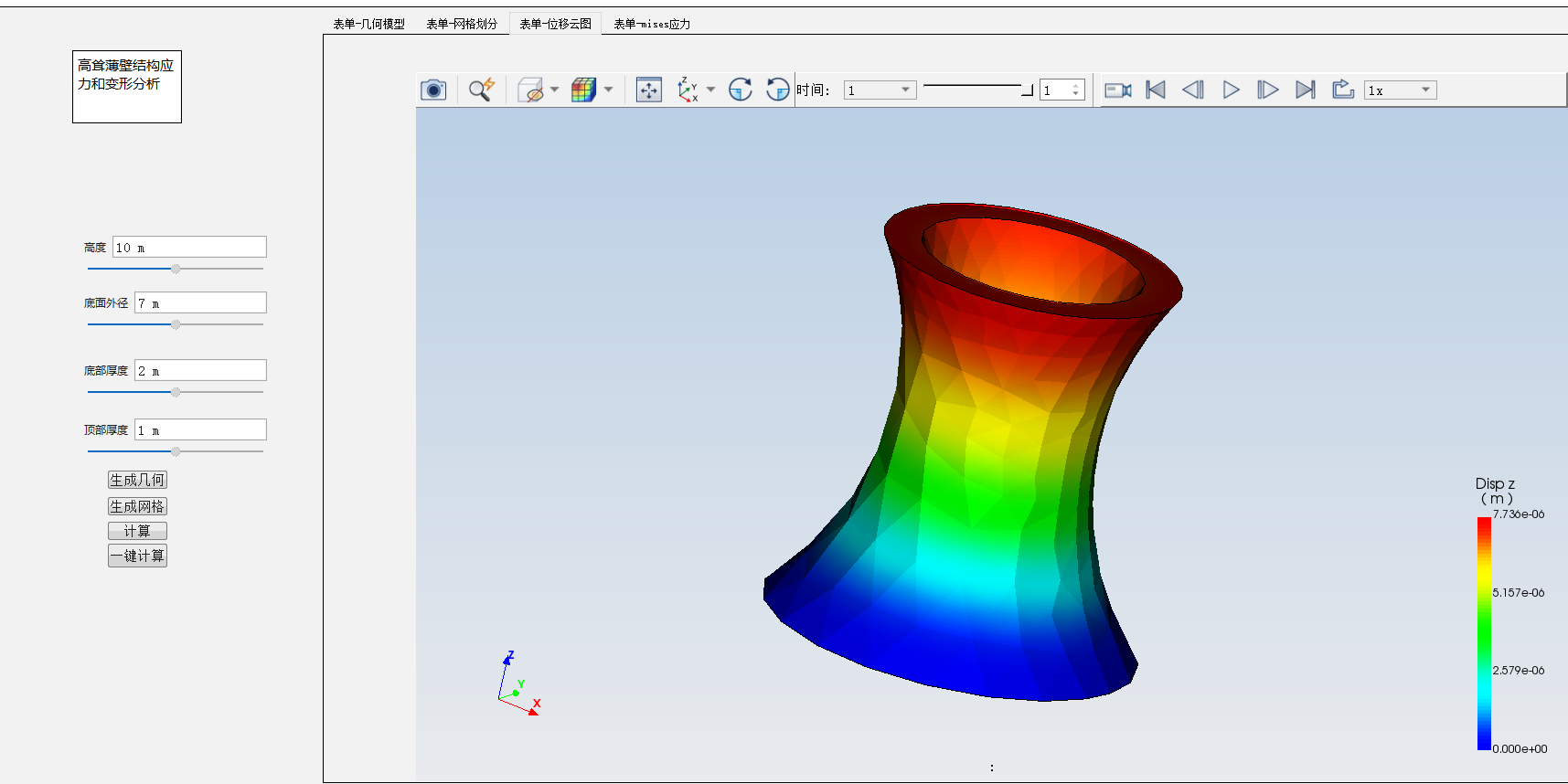This screenshot has height=784, width=1568.
Task: Click the 一键计算 button
Action: coord(137,556)
